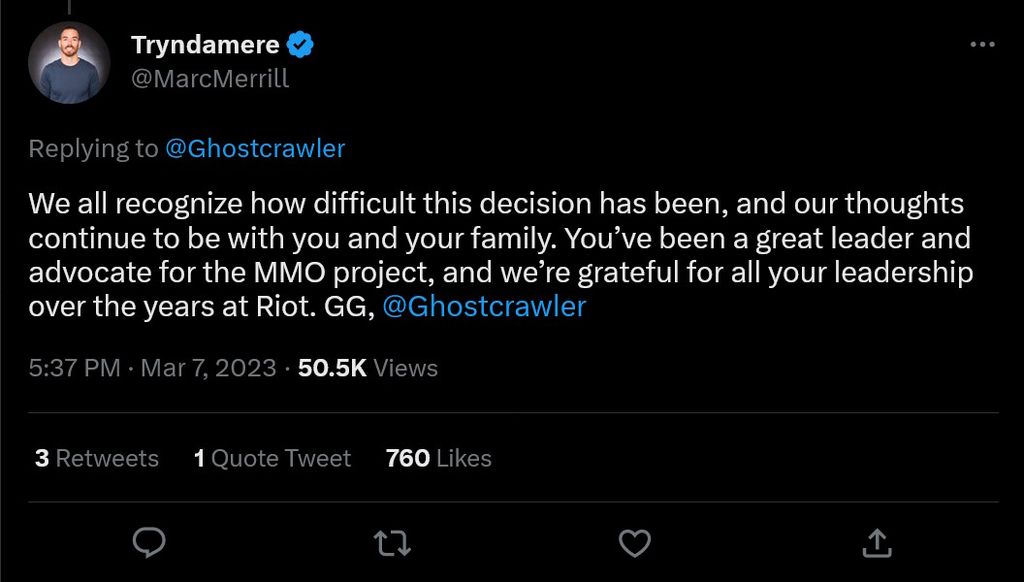Select the @MarcMerrill username handle

coord(211,78)
